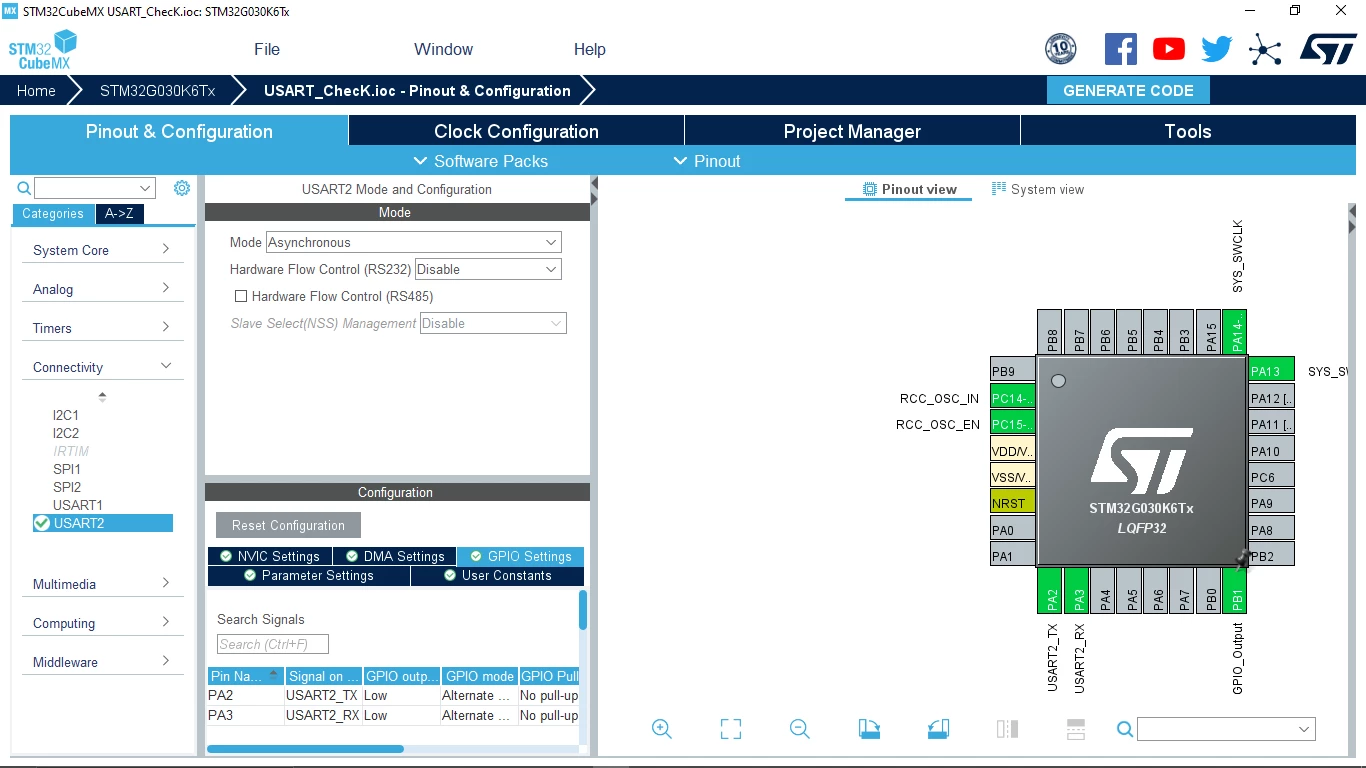Expand the Computing category
This screenshot has height=768, width=1366.
point(102,623)
